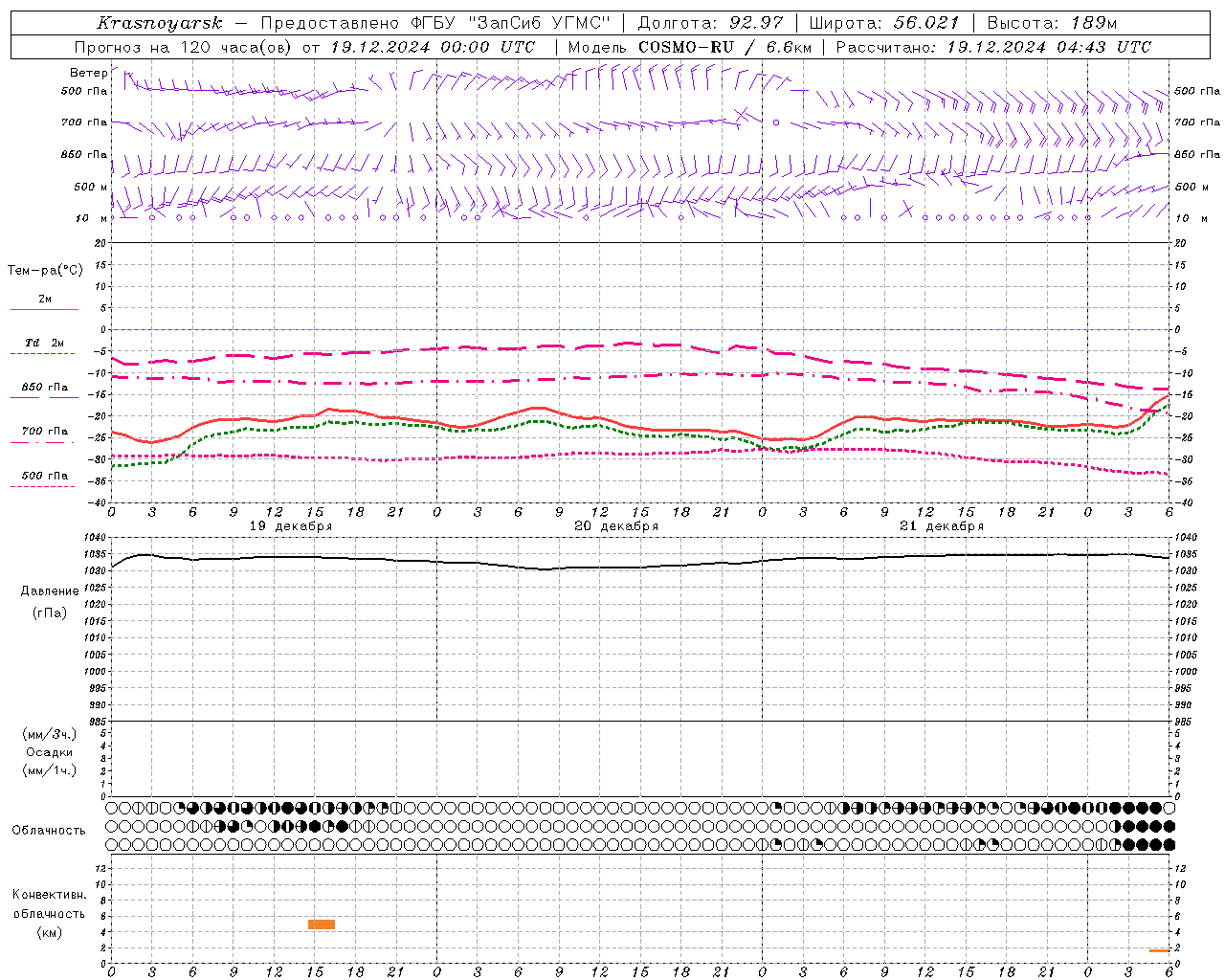Click the '(мм/3ч.)' precipitation unit label

tap(50, 734)
